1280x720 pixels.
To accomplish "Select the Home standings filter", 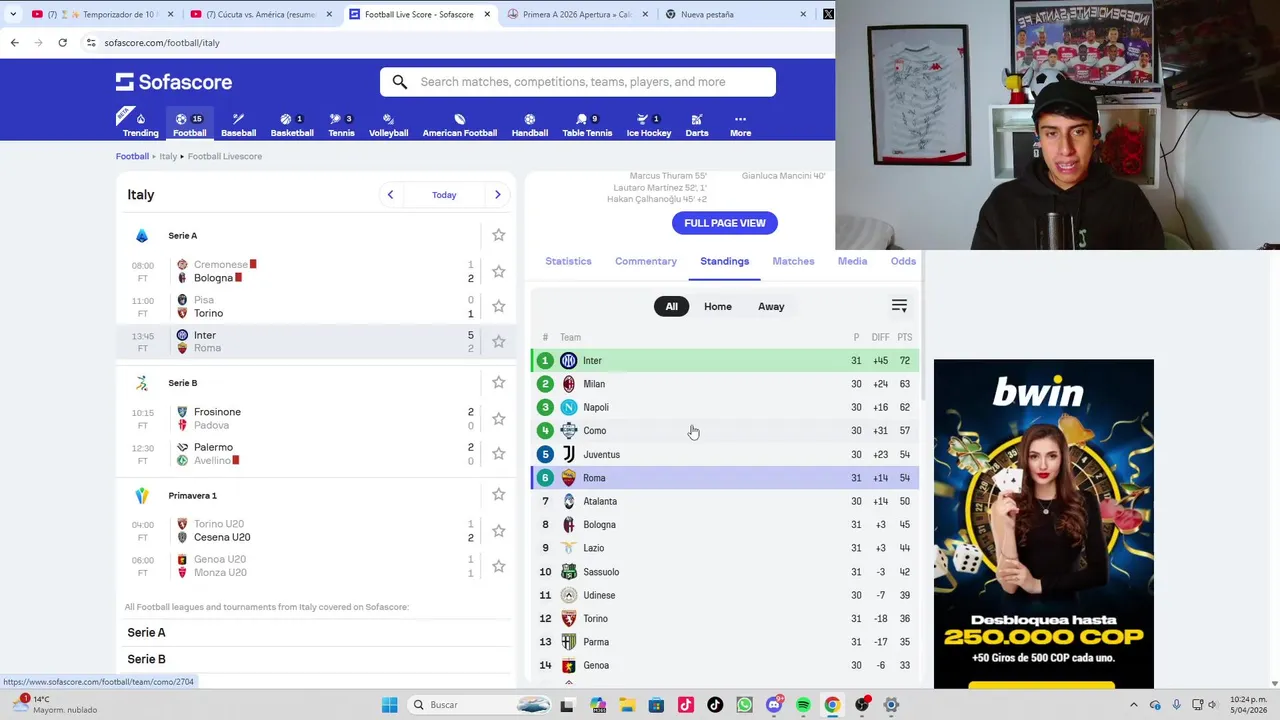I will tap(718, 307).
